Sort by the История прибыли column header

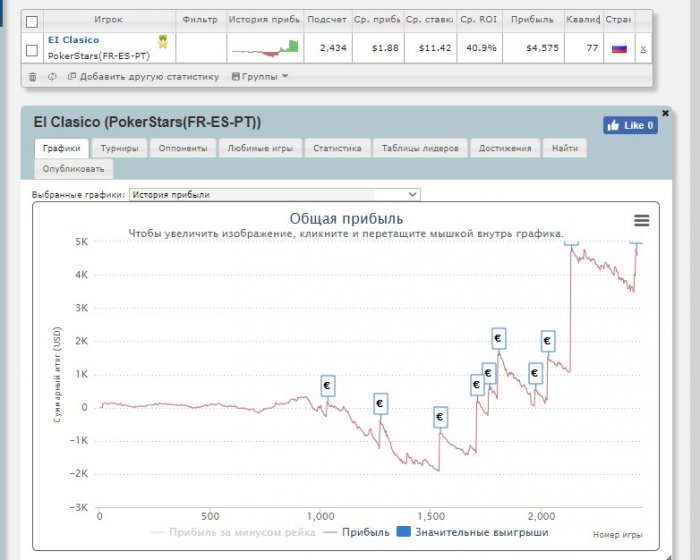pyautogui.click(x=264, y=20)
